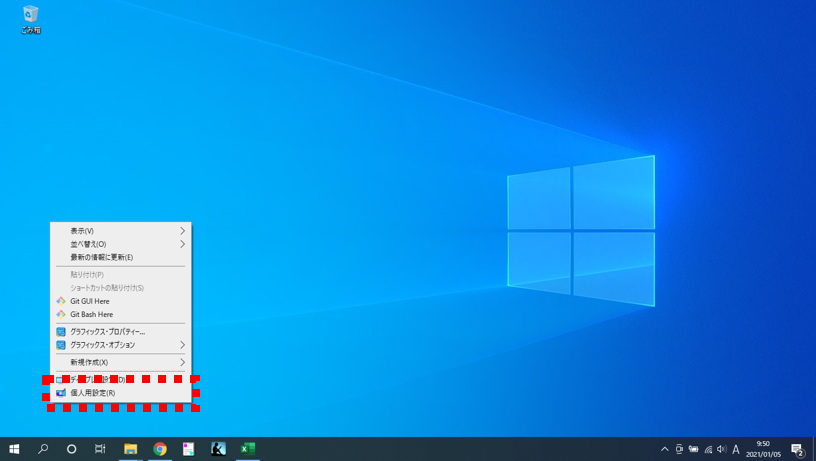The height and width of the screenshot is (461, 816).
Task: Select 最新の情報に更新(E)
Action: tap(121, 257)
